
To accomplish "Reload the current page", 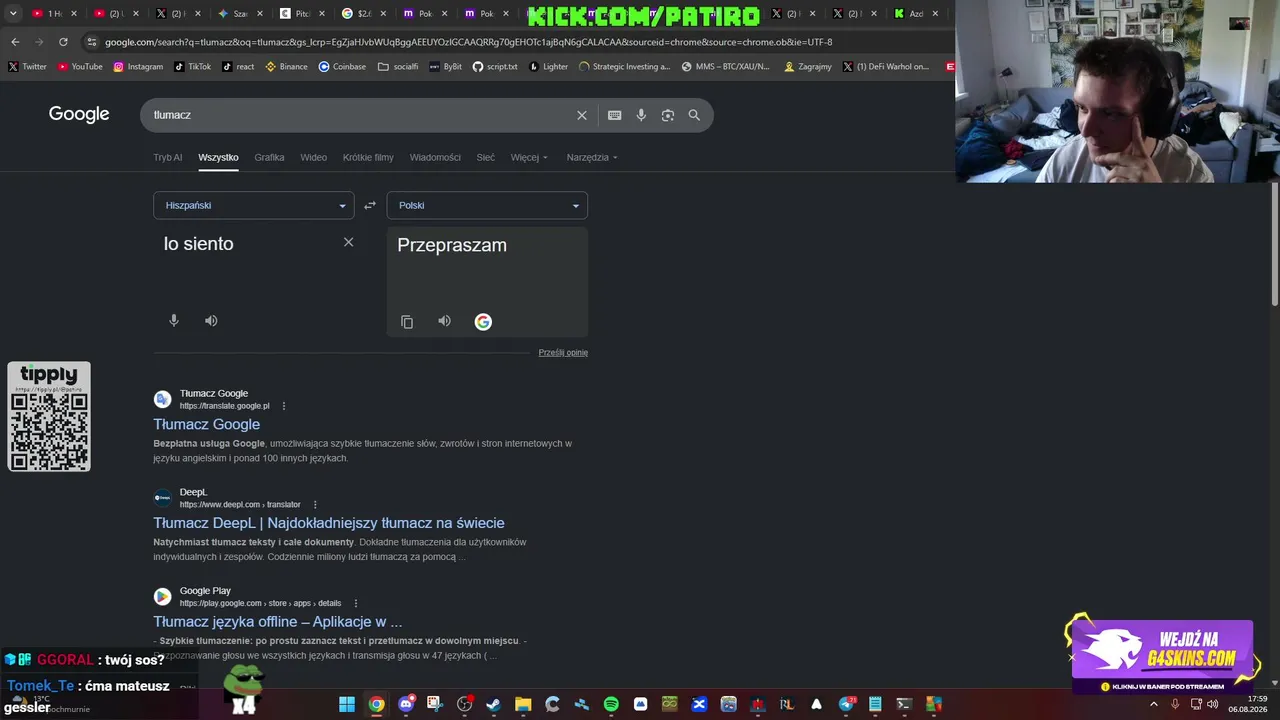I will [63, 42].
